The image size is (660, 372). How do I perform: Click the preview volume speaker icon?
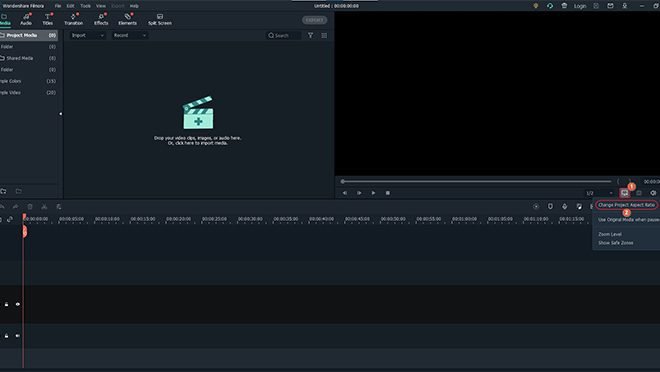point(653,193)
